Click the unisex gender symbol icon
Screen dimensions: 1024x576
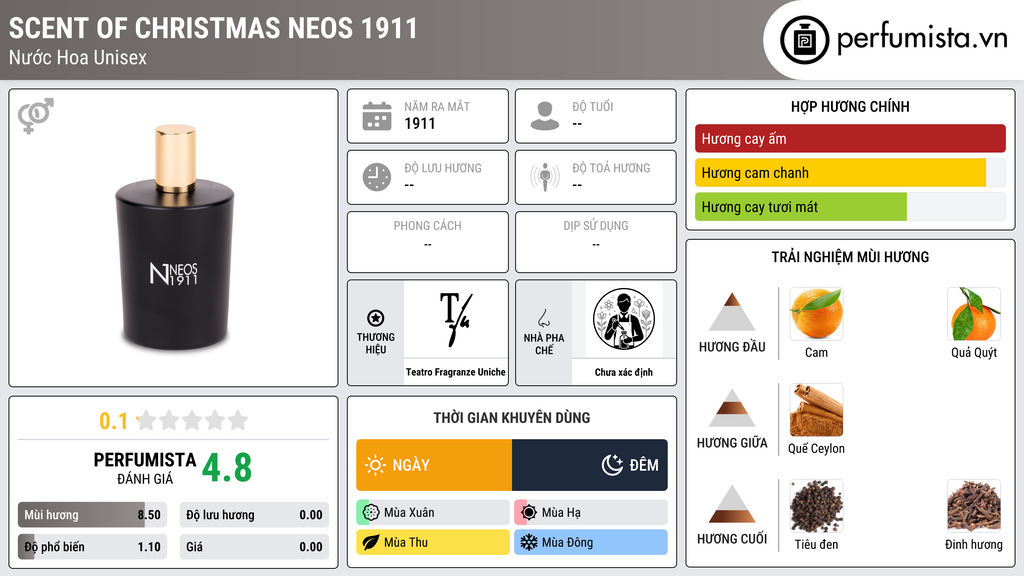pyautogui.click(x=35, y=116)
